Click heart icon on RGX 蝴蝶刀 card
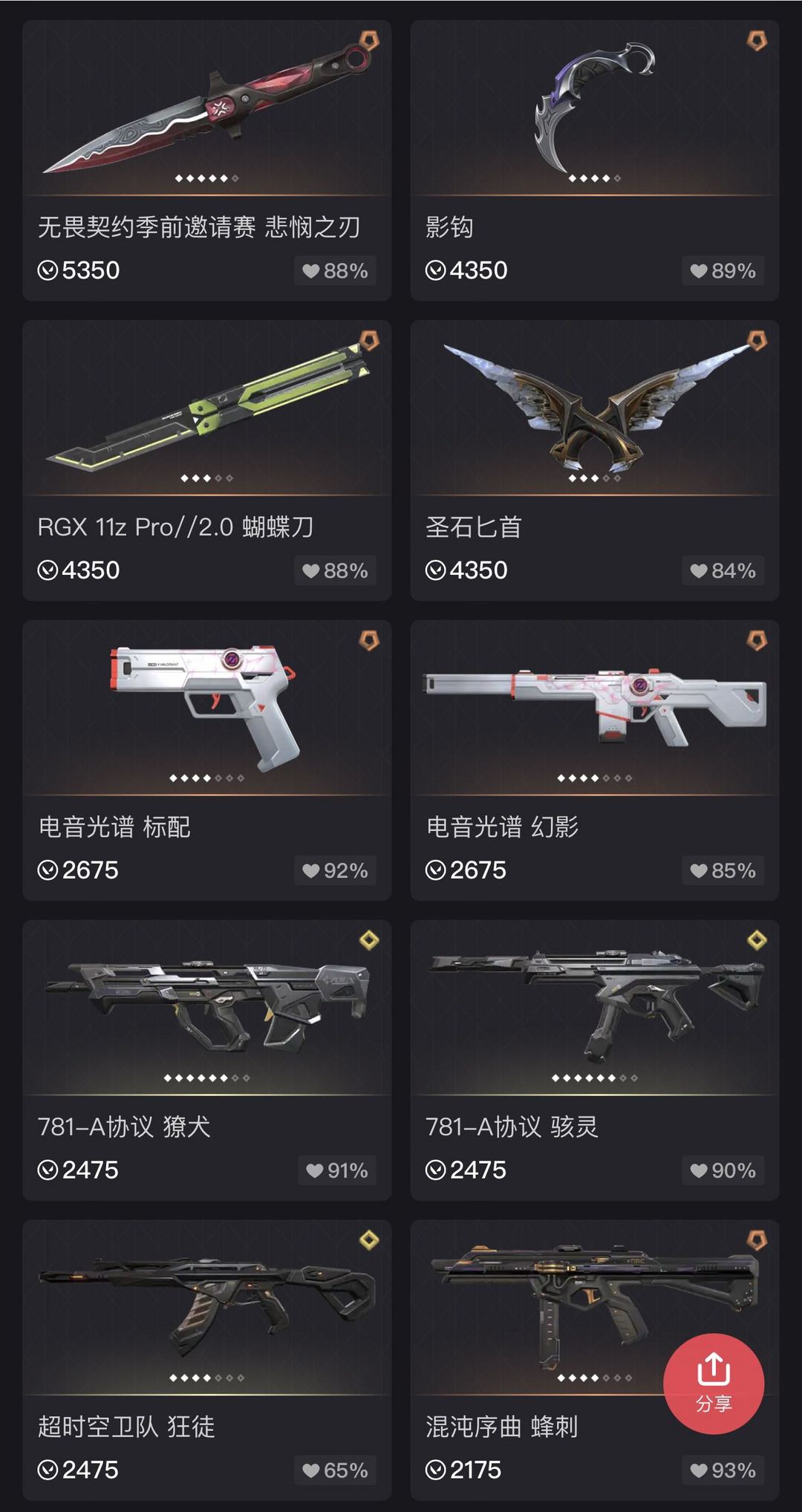 click(x=311, y=571)
